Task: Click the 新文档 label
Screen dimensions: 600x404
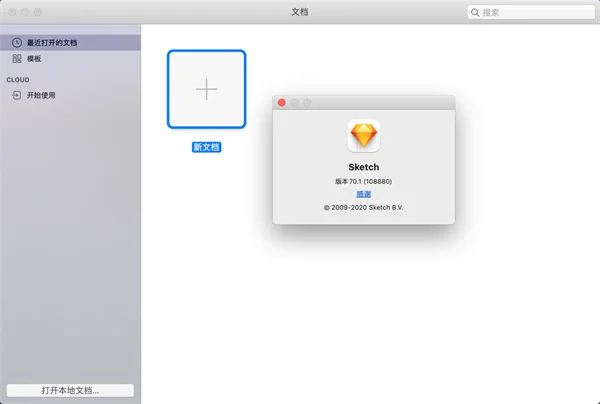Action: click(207, 147)
